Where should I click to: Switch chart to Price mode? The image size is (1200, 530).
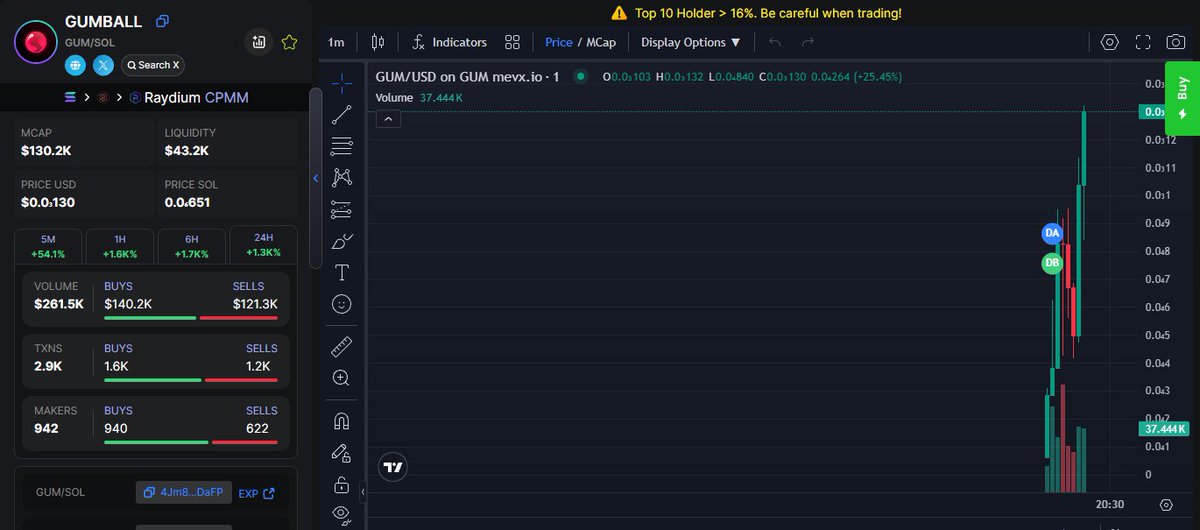[559, 42]
